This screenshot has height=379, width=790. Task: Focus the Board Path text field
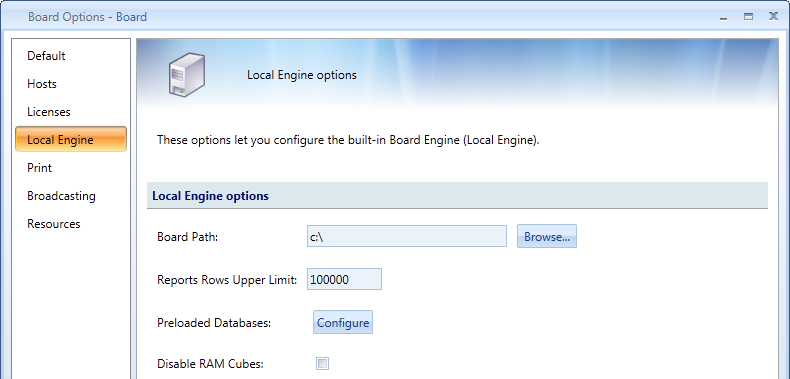(x=407, y=236)
